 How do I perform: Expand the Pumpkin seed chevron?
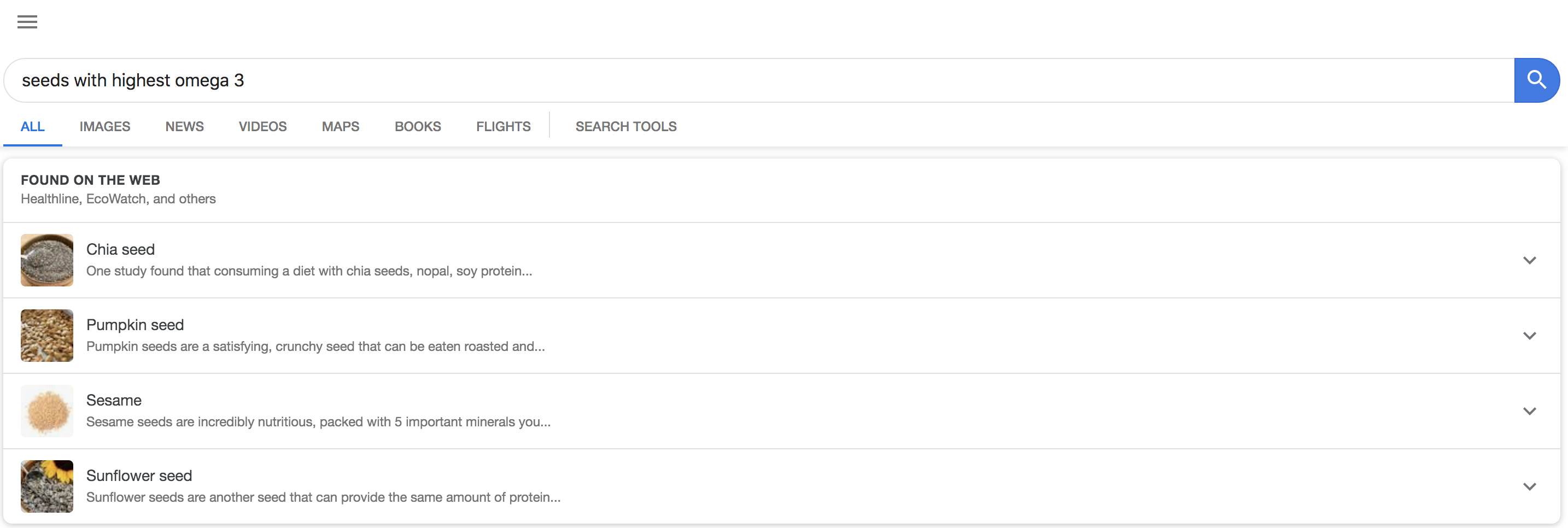pos(1529,336)
